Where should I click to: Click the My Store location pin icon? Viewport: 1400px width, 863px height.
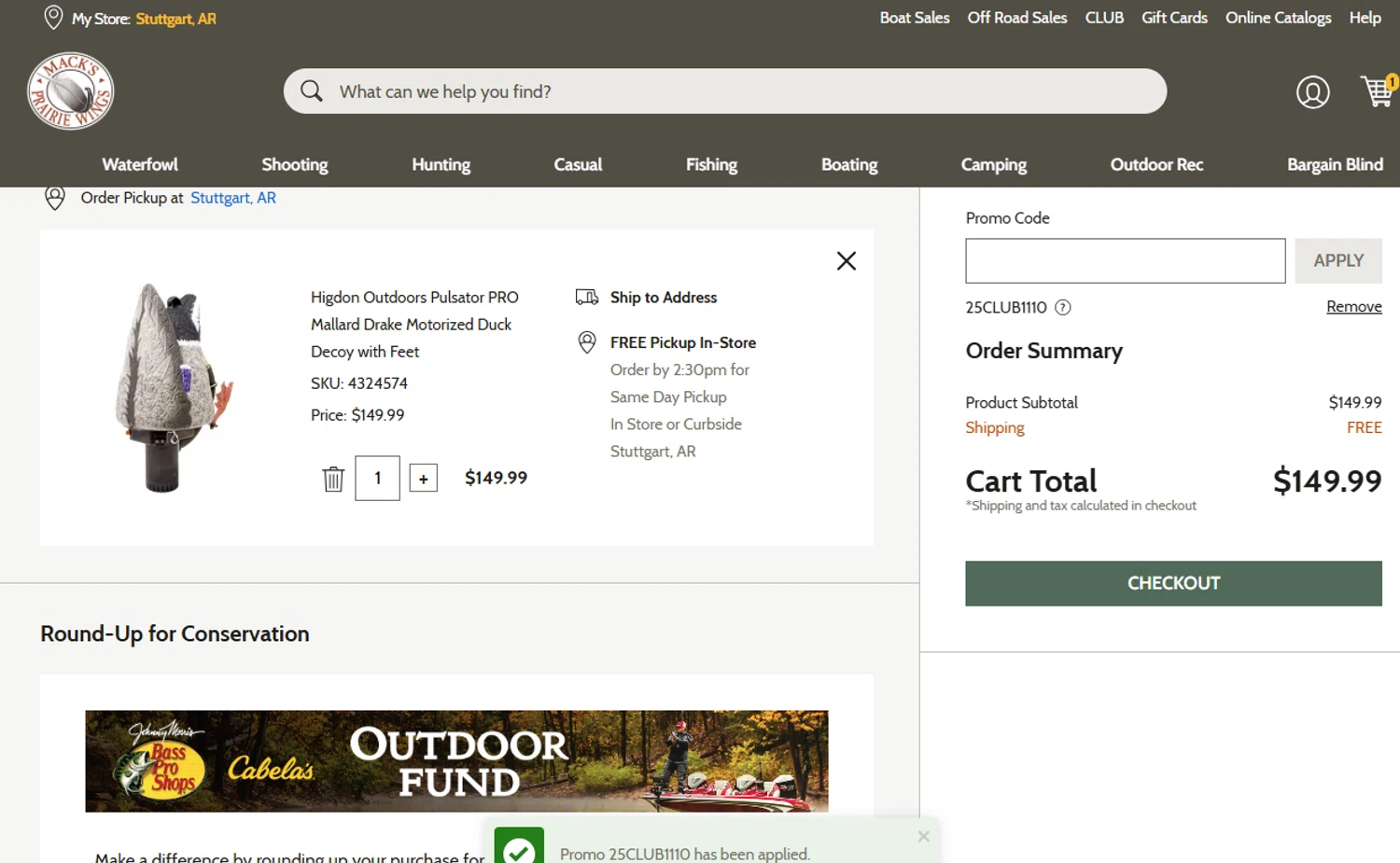coord(53,18)
